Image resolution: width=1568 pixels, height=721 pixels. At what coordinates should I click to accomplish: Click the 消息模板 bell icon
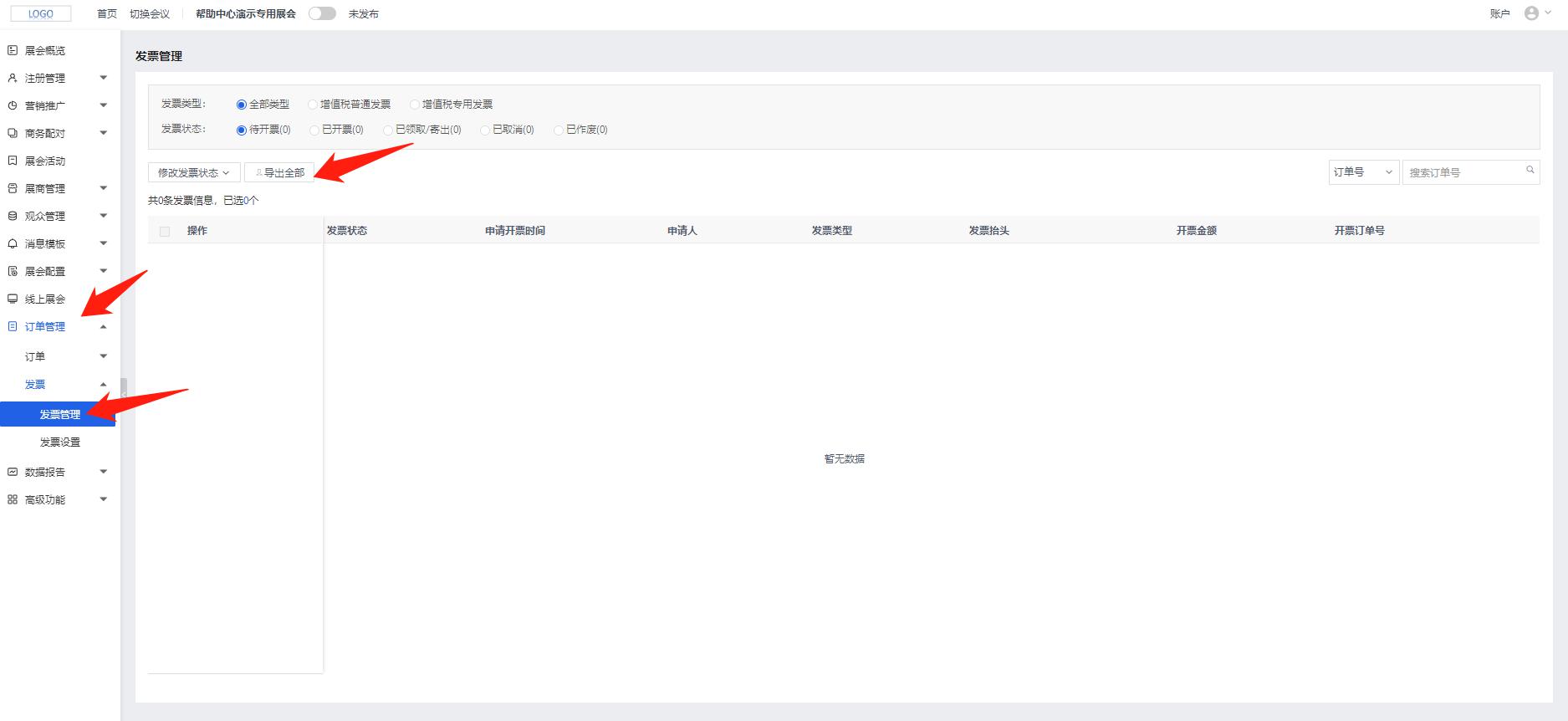(13, 244)
